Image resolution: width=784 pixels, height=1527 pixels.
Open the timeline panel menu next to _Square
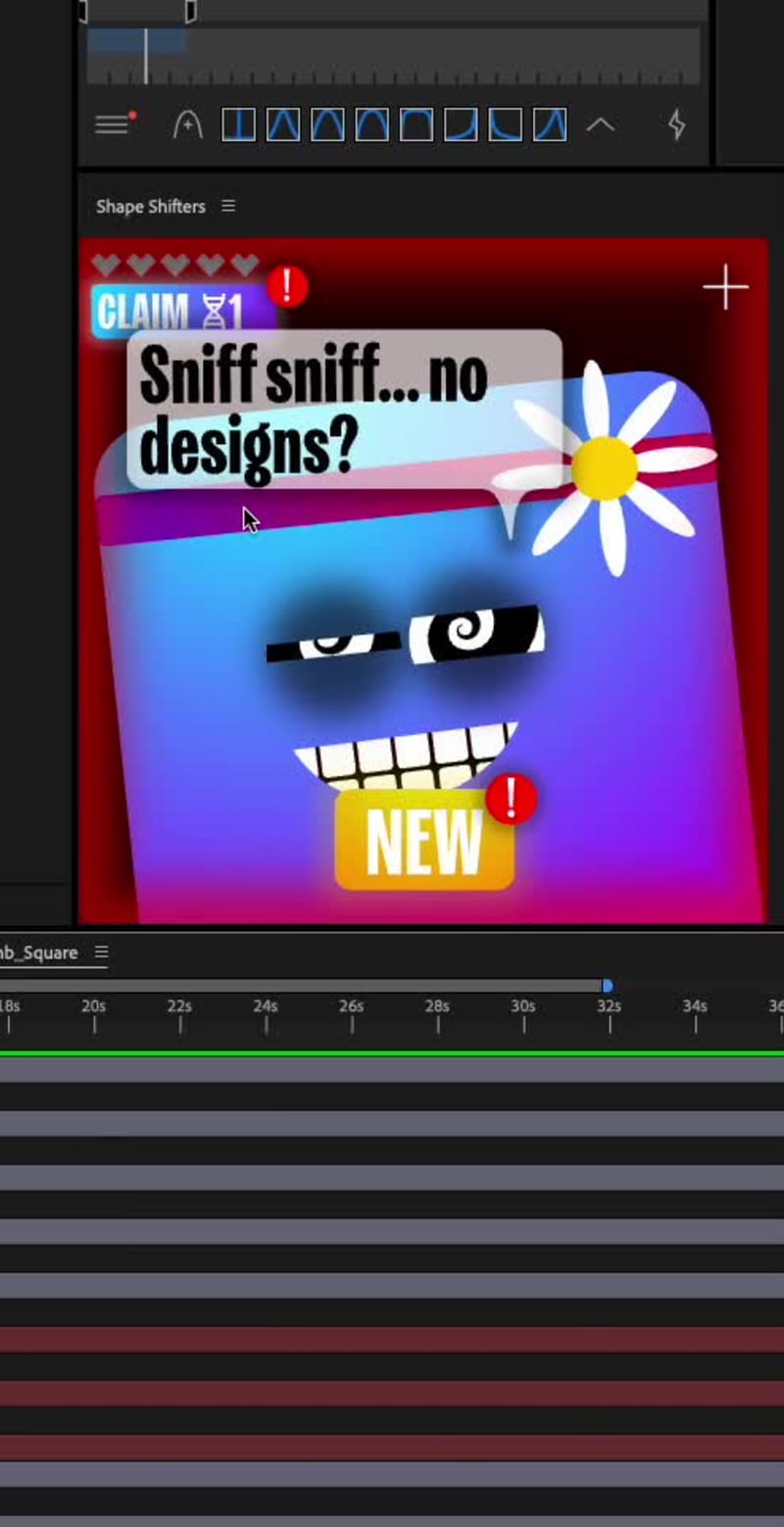[102, 952]
